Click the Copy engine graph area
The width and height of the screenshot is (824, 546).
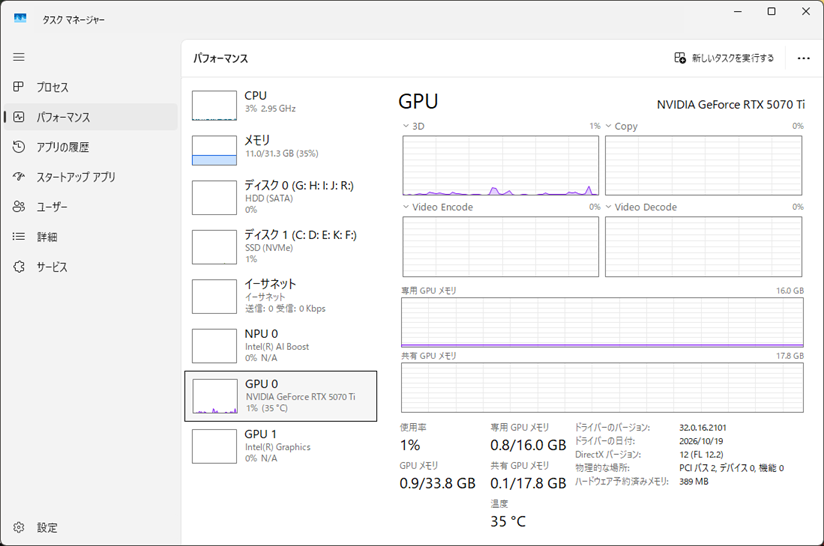click(703, 166)
